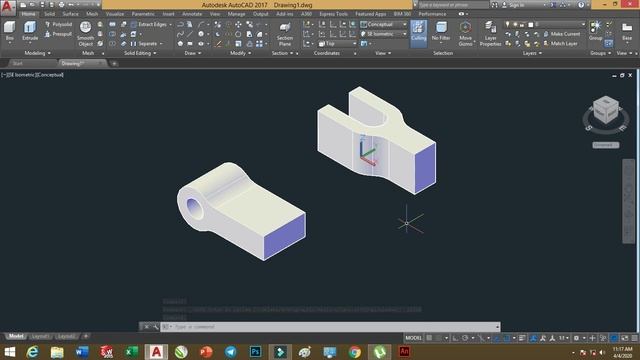The image size is (640, 360).
Task: Click the Extrude tool
Action: tap(30, 31)
